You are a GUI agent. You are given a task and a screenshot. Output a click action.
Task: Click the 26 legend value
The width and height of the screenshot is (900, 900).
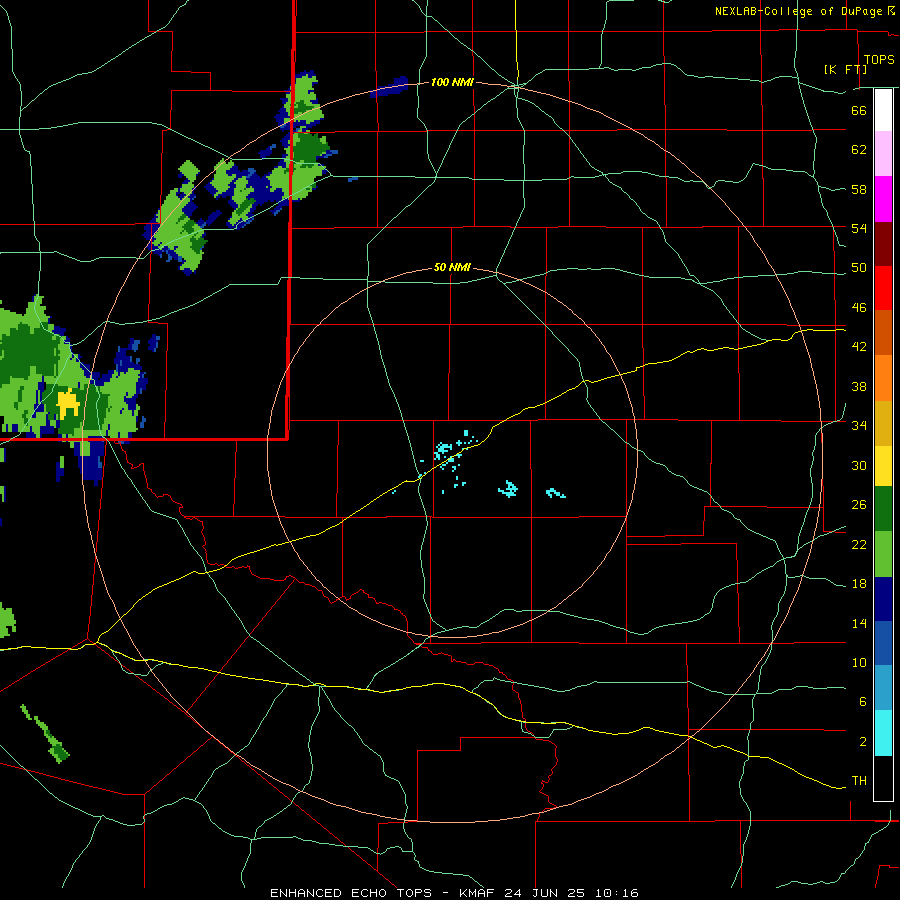[859, 505]
